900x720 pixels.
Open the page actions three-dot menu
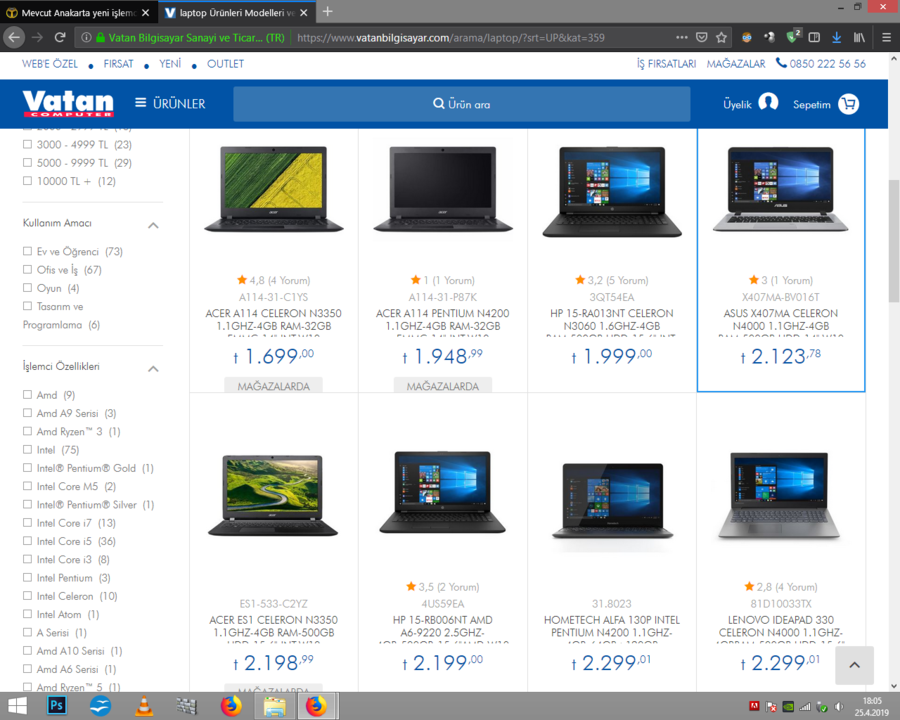click(681, 37)
